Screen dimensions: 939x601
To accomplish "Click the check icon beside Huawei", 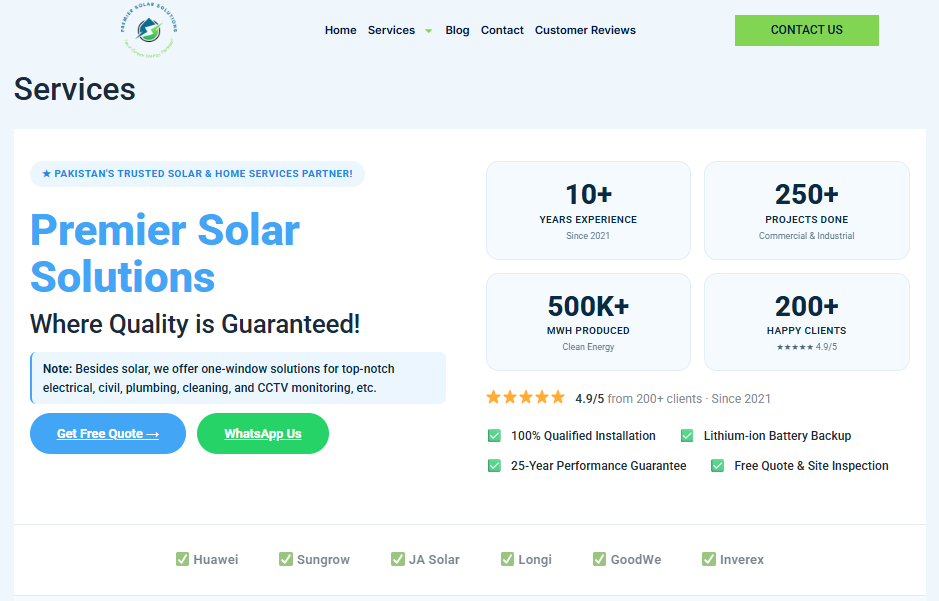I will click(x=183, y=559).
